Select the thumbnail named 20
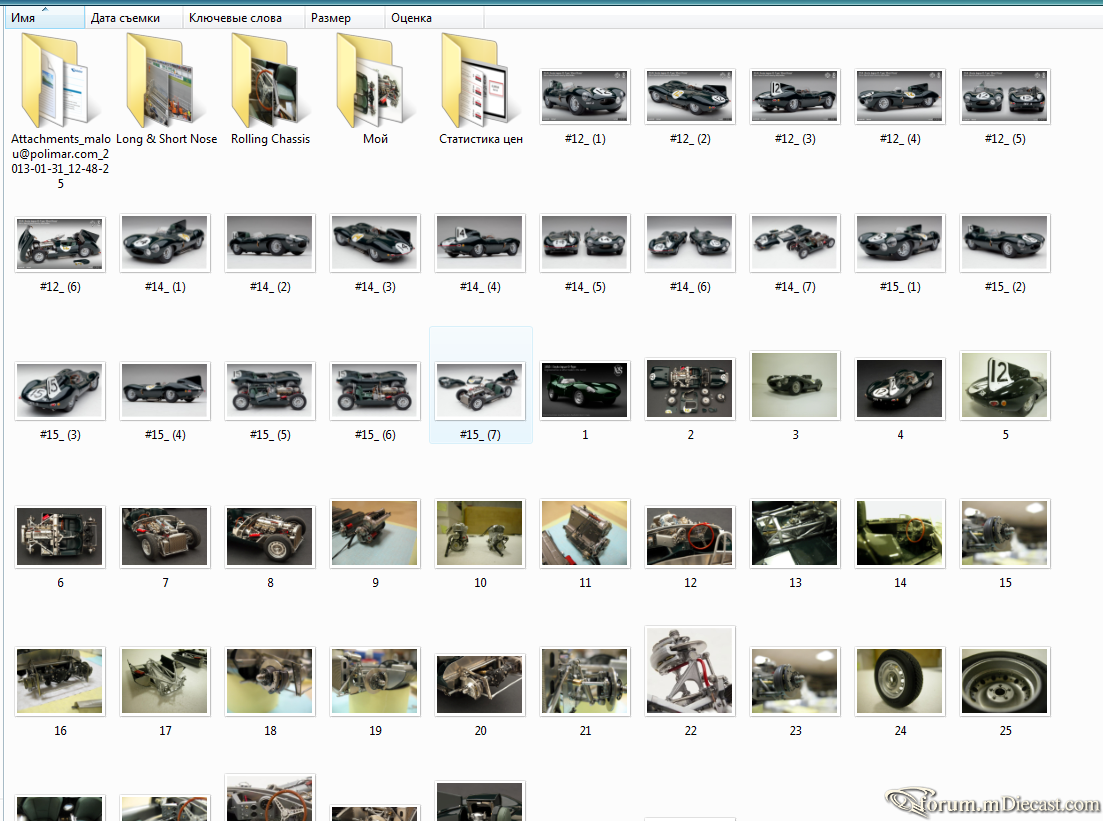This screenshot has height=821, width=1103. tap(480, 685)
